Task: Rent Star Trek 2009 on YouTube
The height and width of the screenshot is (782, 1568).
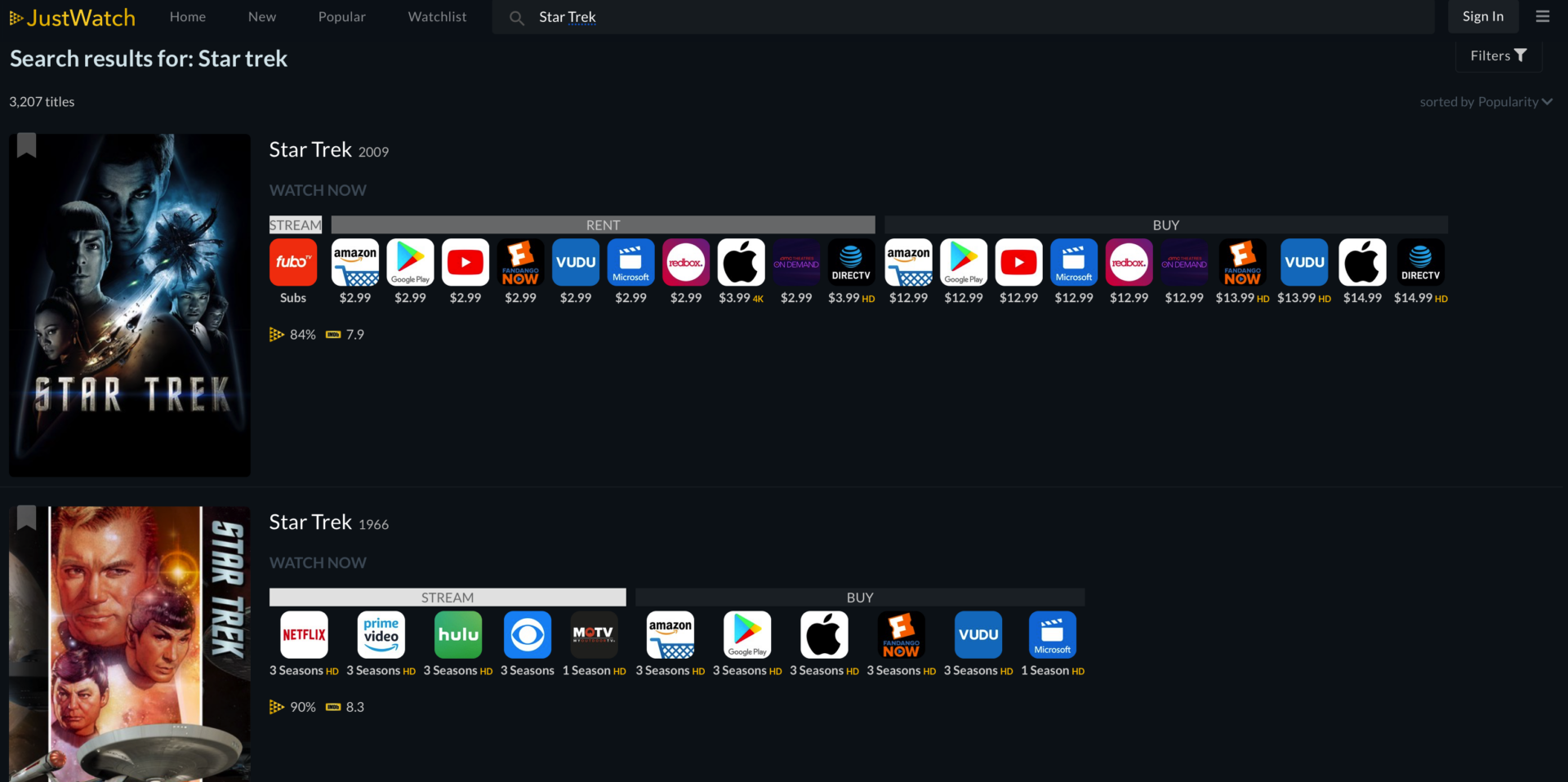Action: pyautogui.click(x=465, y=262)
